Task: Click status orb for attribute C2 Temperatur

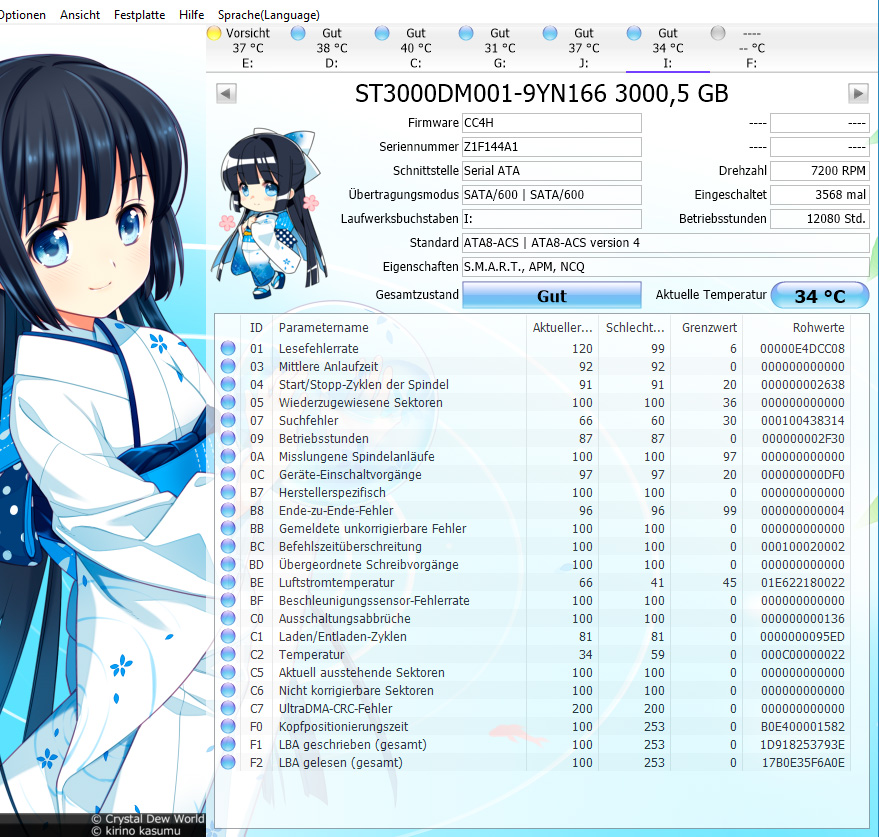Action: click(x=228, y=654)
